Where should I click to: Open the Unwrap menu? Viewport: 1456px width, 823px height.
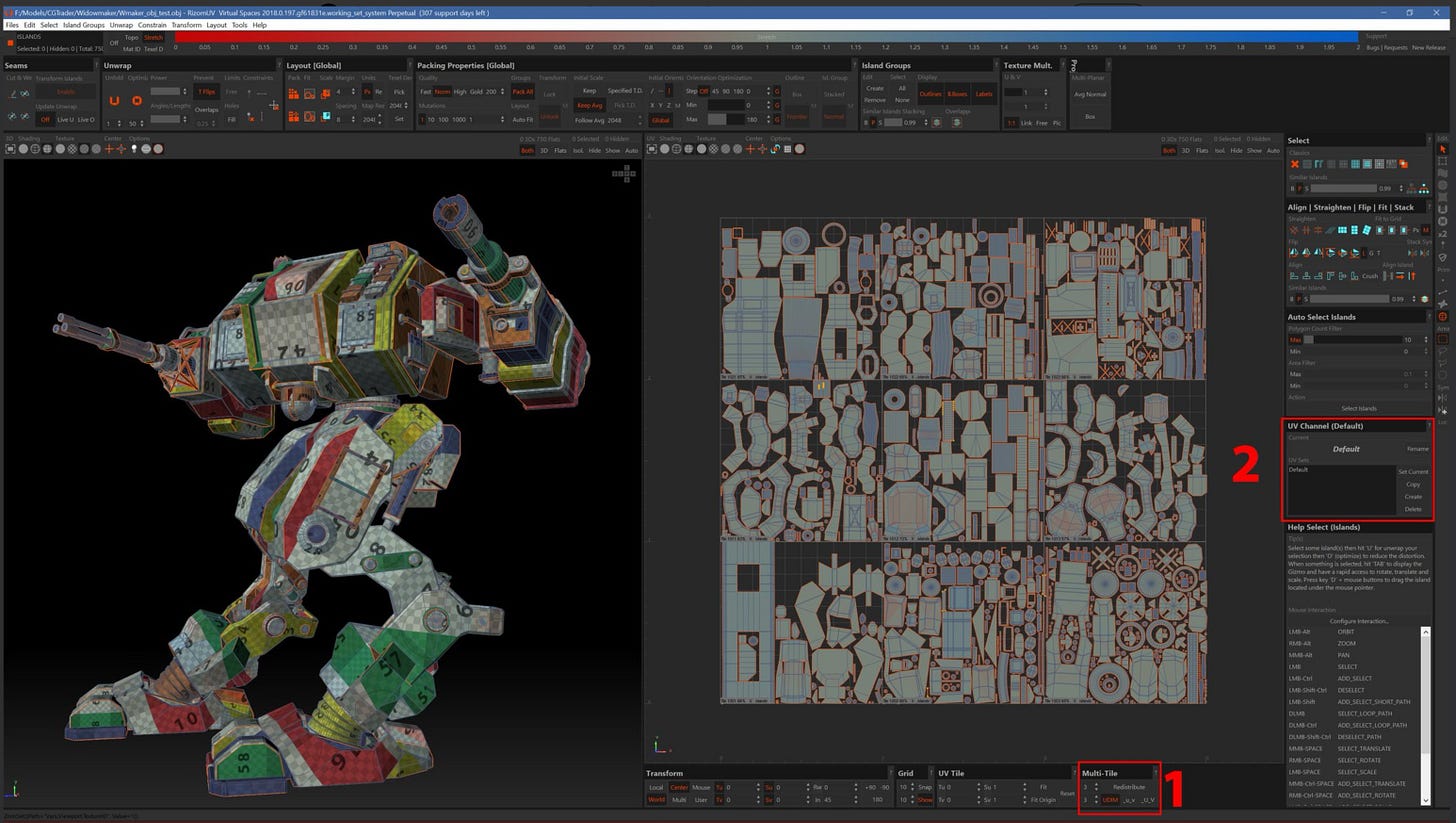(x=121, y=25)
